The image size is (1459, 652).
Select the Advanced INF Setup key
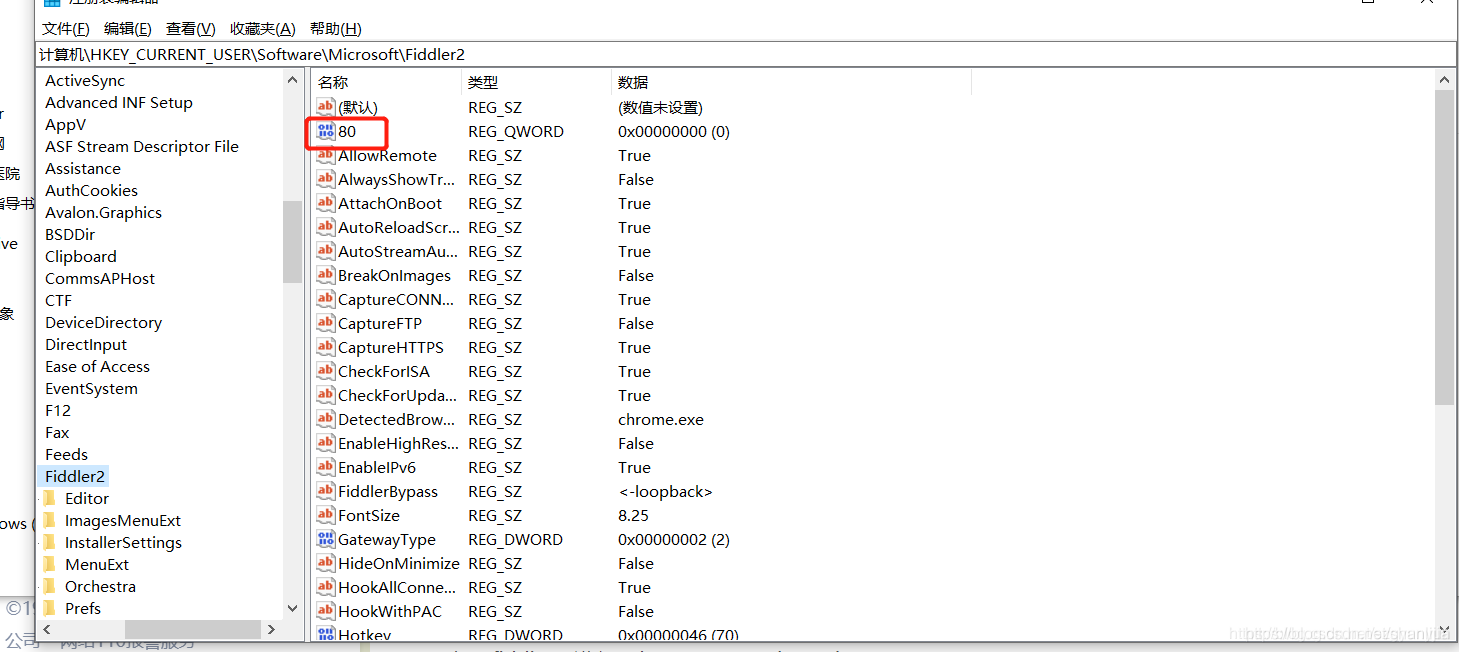pos(119,102)
